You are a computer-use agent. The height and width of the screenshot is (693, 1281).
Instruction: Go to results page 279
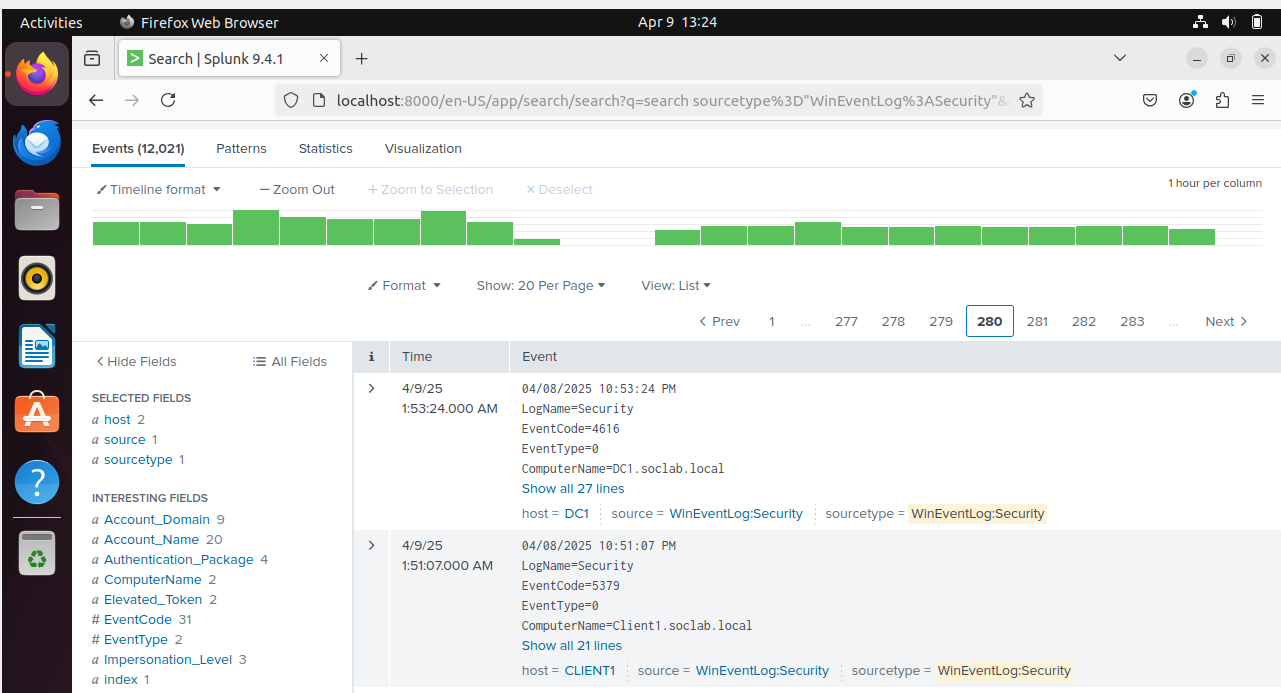pos(941,321)
